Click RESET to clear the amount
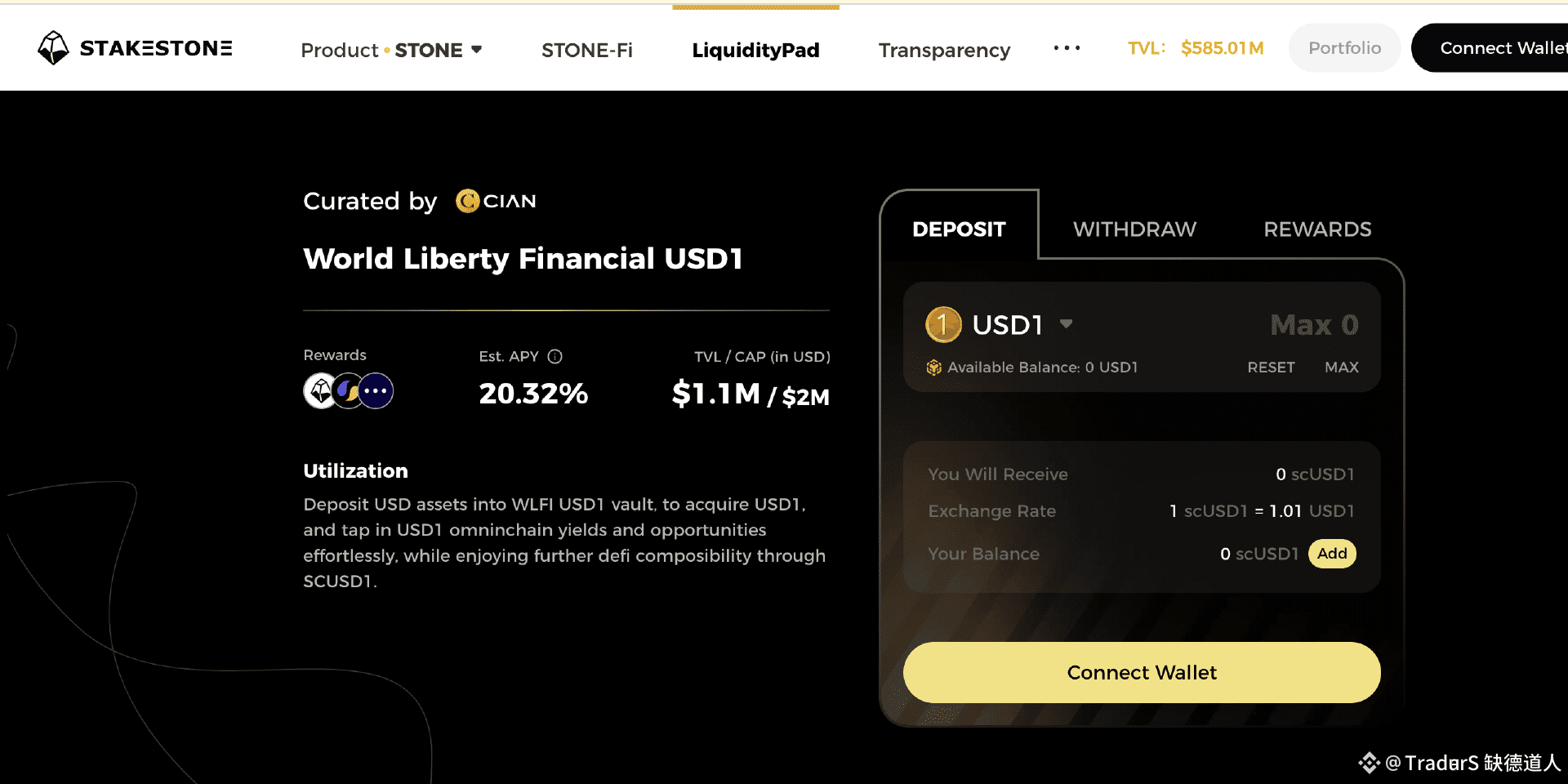The width and height of the screenshot is (1568, 784). (1271, 367)
